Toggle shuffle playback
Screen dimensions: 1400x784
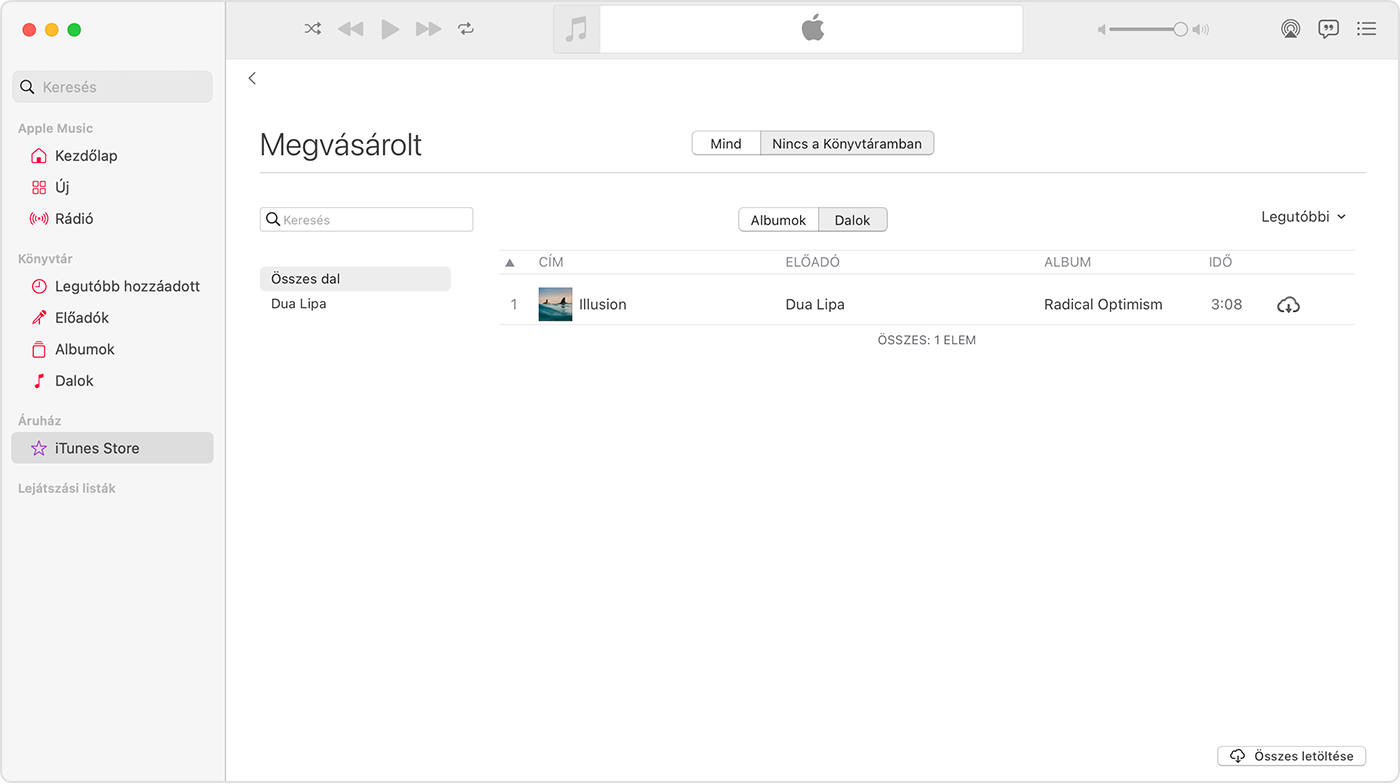click(313, 29)
